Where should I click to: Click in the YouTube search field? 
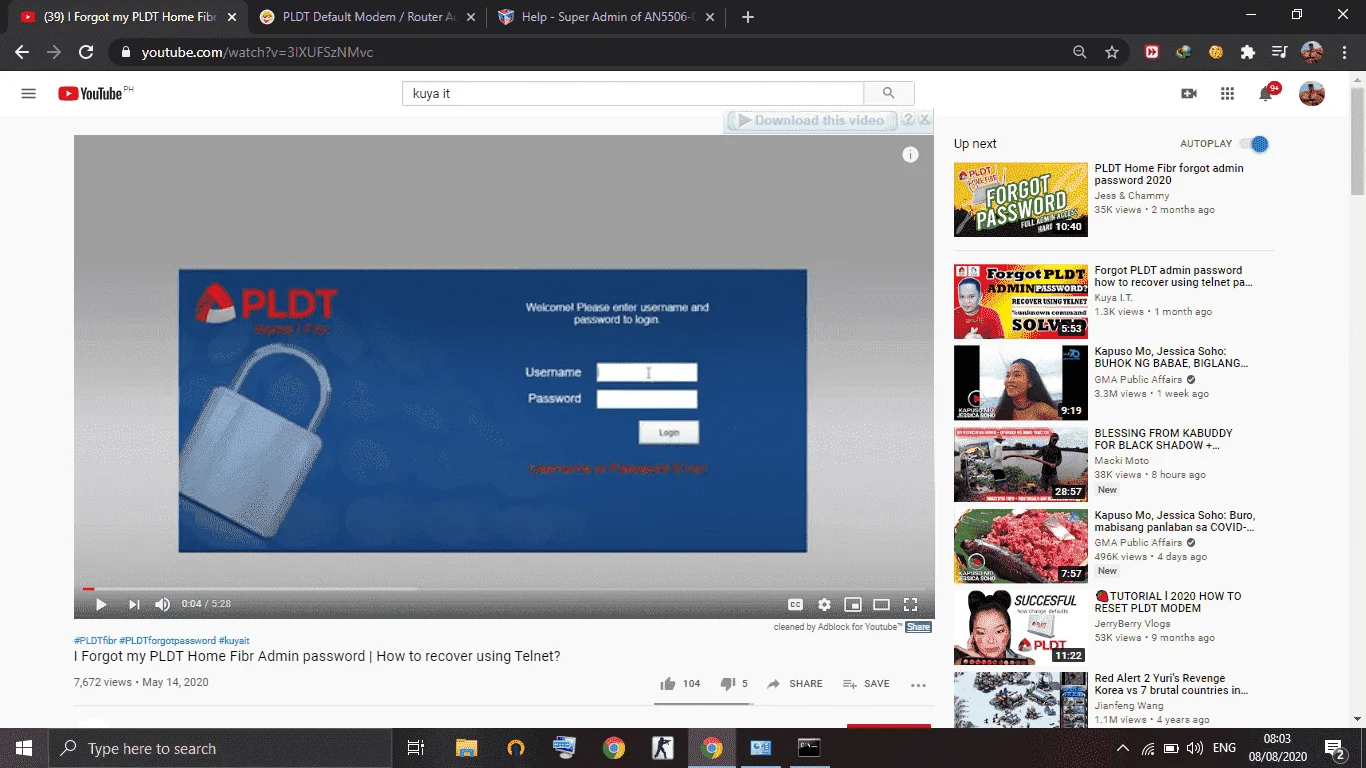point(633,93)
